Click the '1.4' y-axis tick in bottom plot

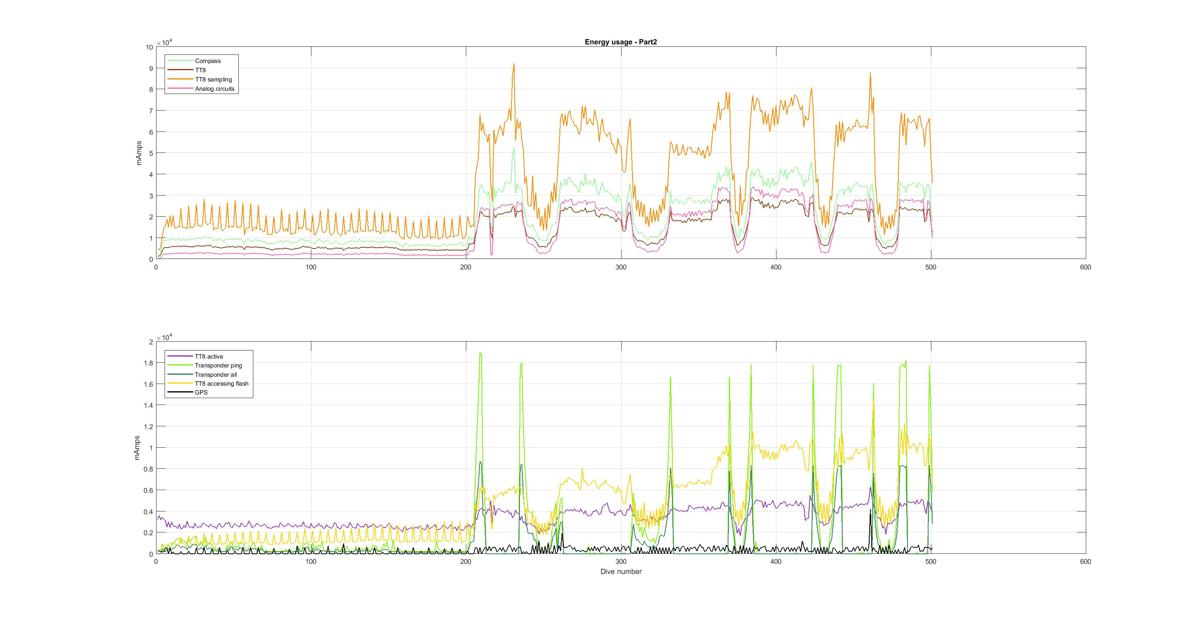(x=148, y=406)
